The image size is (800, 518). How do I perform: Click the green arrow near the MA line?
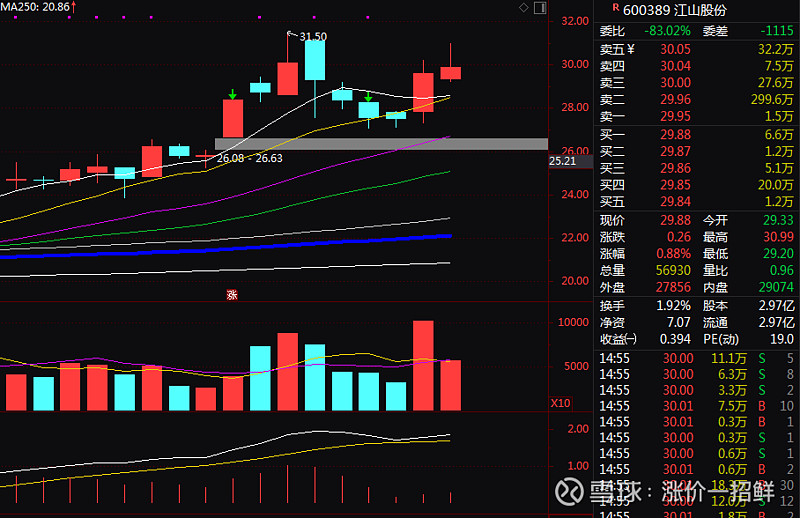(368, 97)
